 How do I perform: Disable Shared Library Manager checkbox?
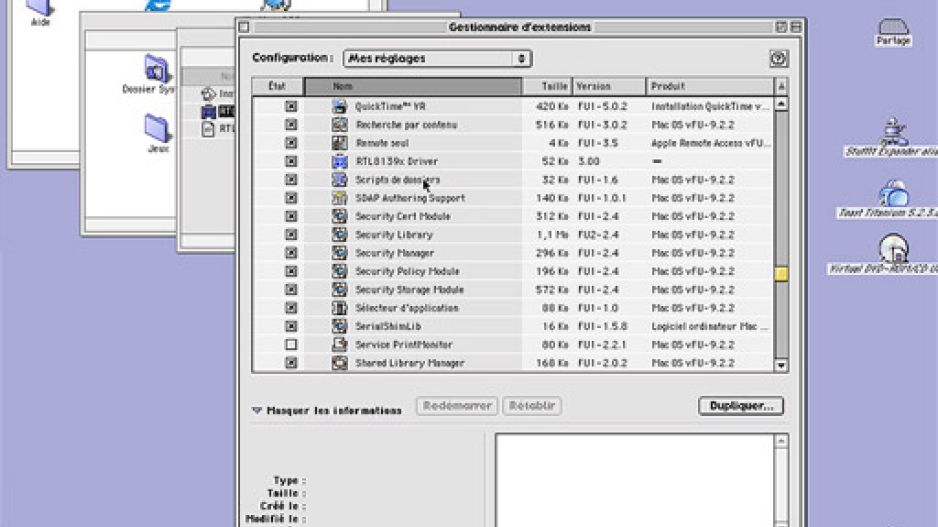291,363
